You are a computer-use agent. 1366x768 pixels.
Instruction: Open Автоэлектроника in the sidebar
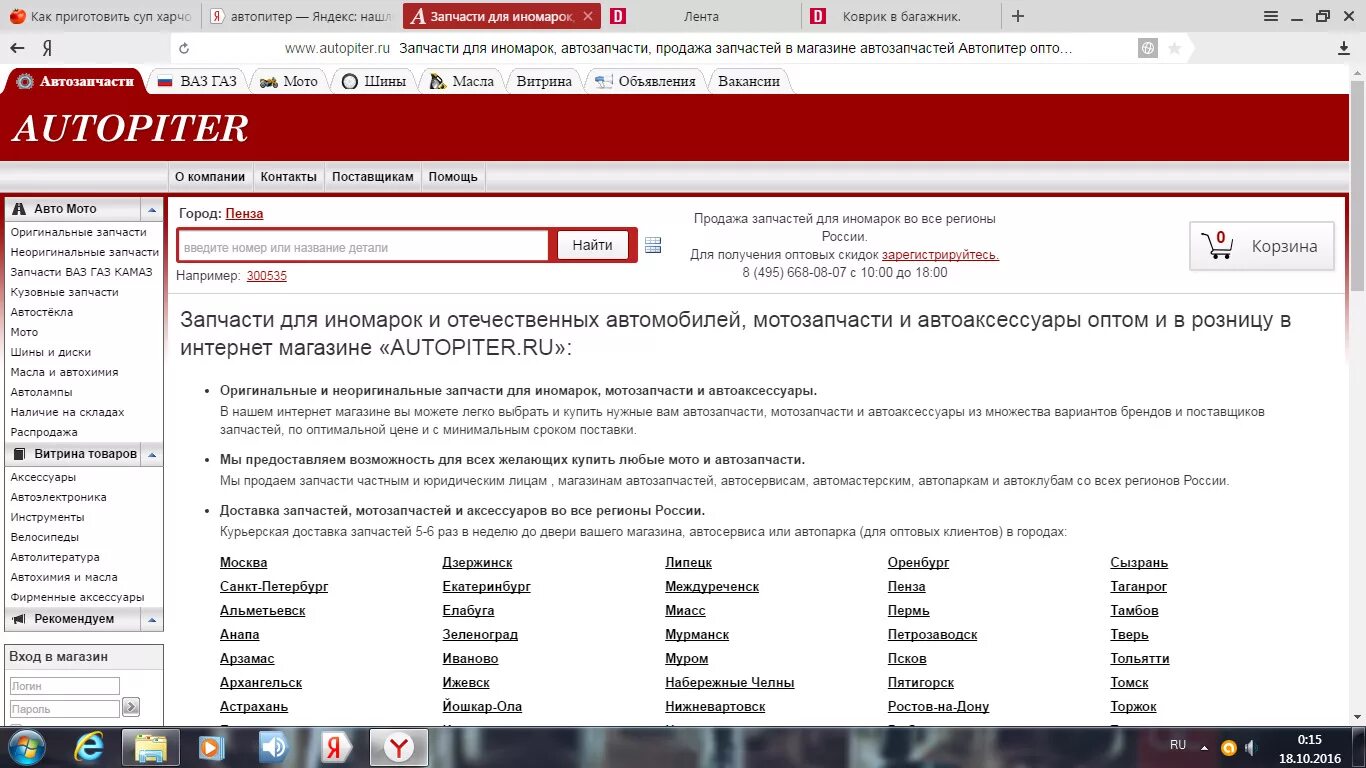[58, 497]
